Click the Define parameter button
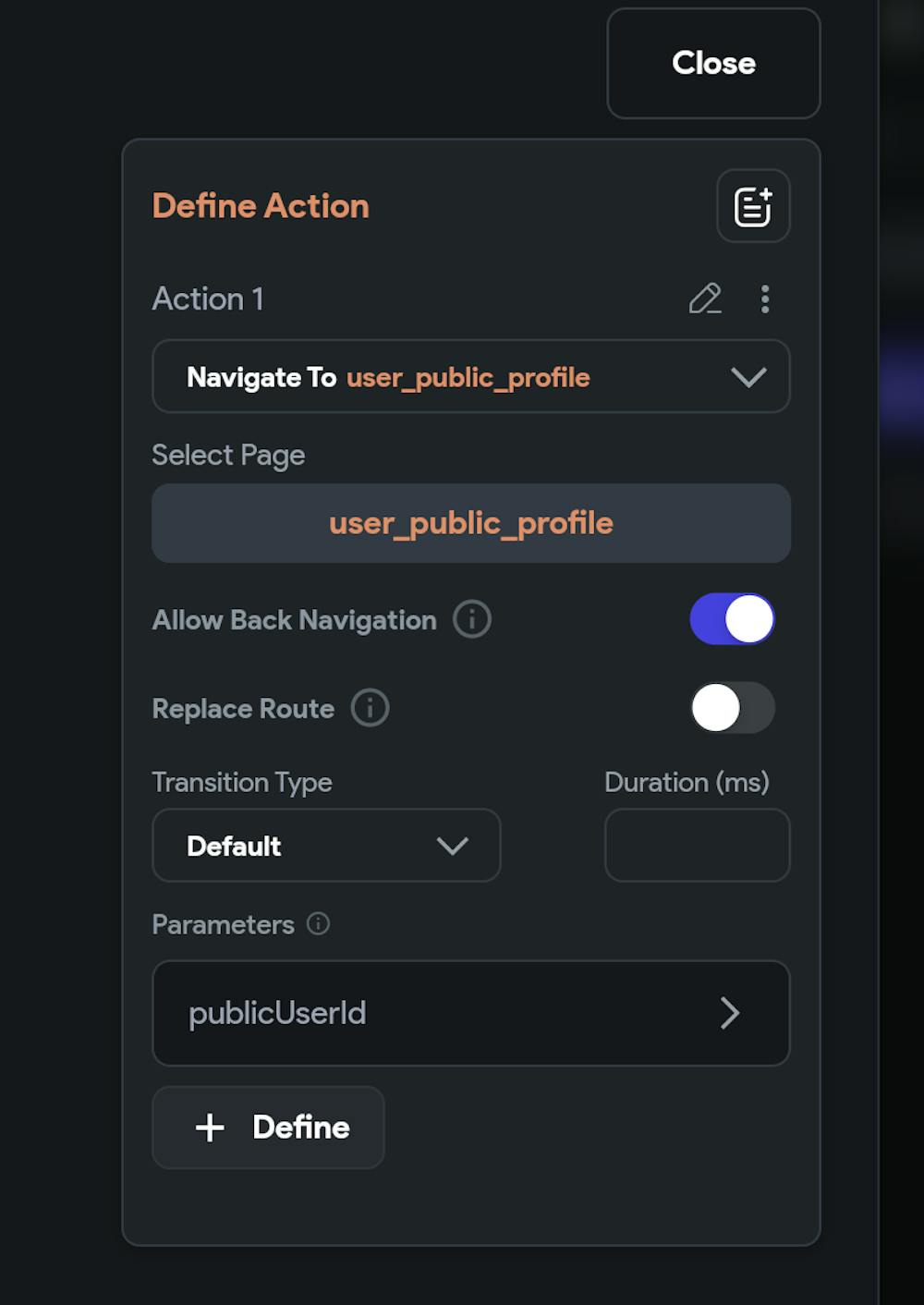Image resolution: width=924 pixels, height=1305 pixels. click(268, 1128)
